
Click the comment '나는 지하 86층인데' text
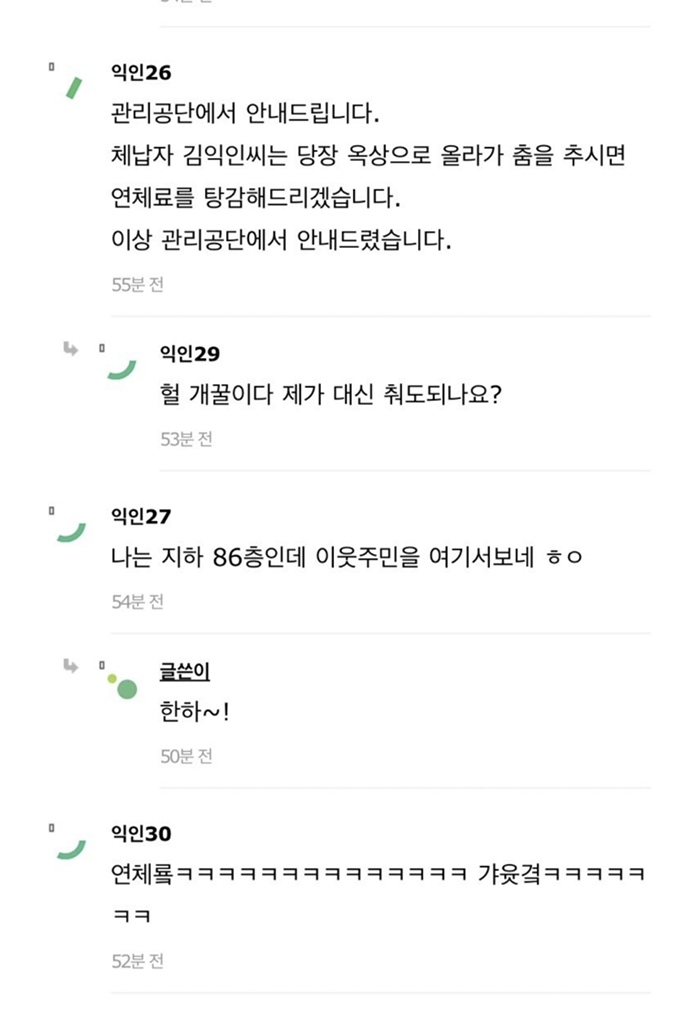(x=346, y=558)
